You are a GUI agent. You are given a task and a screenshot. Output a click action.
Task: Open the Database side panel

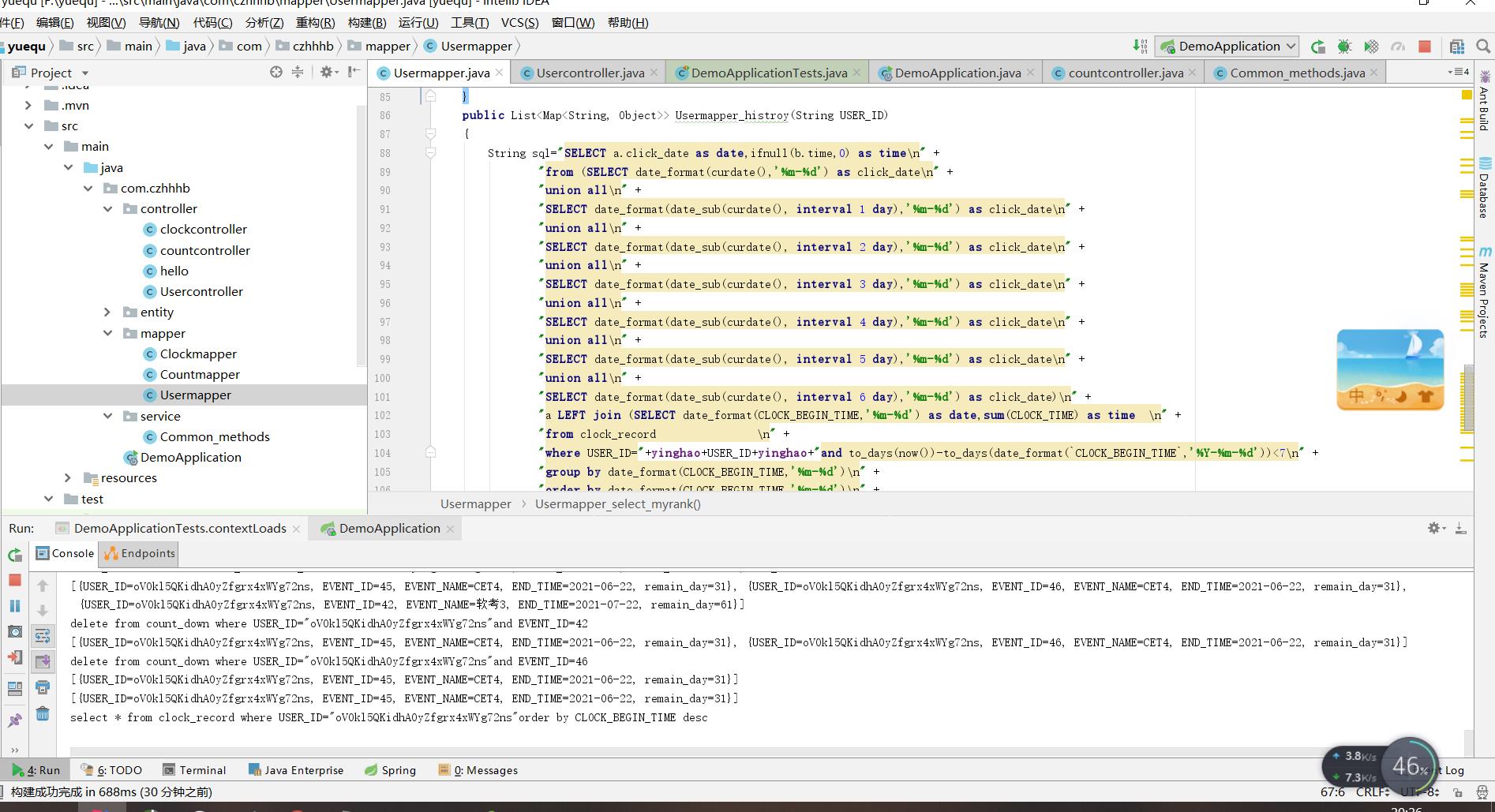pos(1485,189)
